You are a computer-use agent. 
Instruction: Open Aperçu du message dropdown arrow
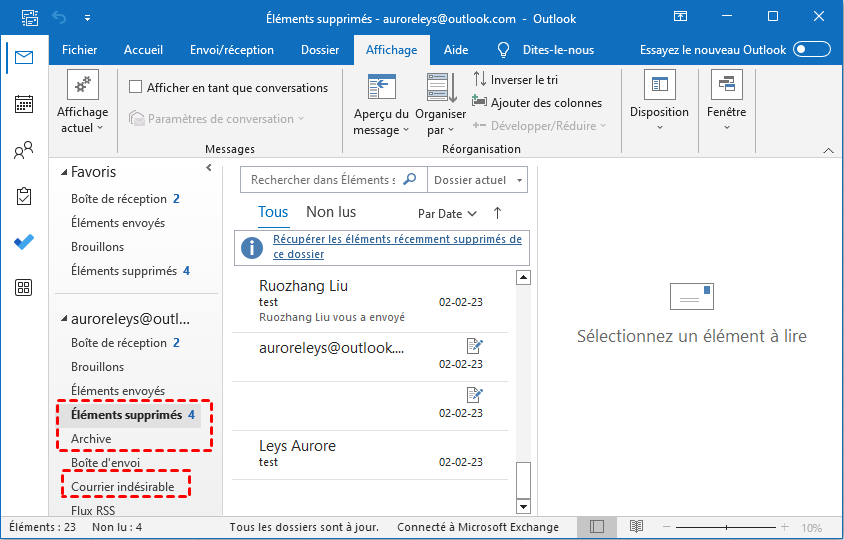(406, 130)
